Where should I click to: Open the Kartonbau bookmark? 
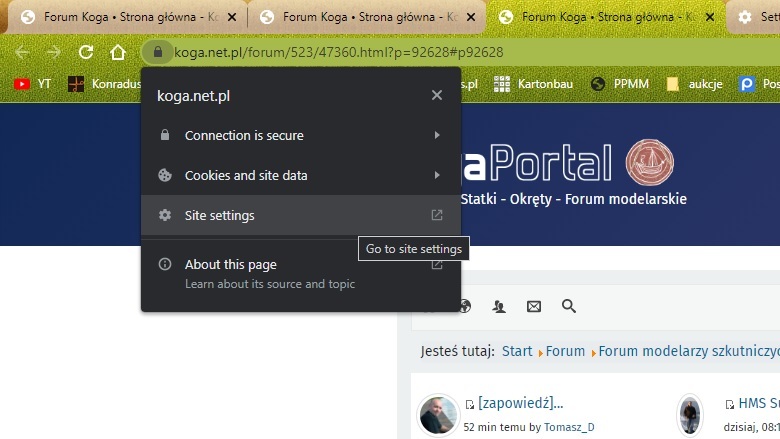click(x=535, y=84)
